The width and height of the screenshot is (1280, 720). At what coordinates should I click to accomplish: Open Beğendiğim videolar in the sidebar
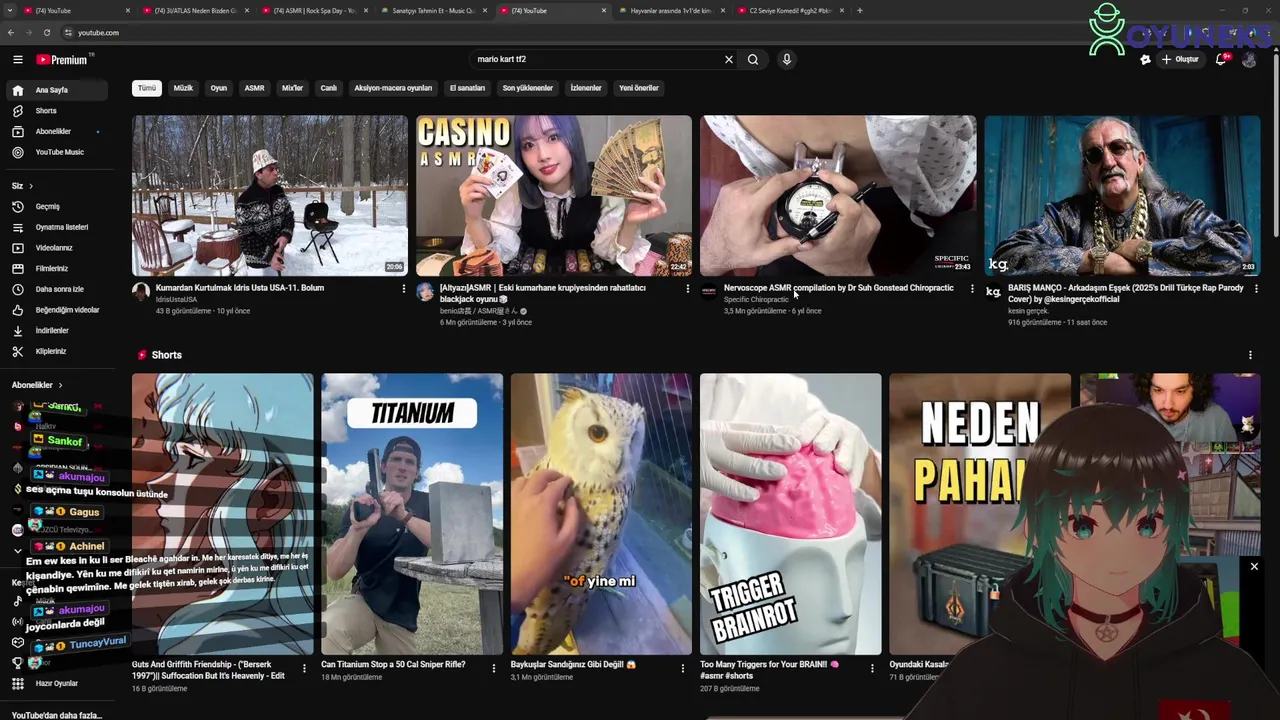(58, 310)
